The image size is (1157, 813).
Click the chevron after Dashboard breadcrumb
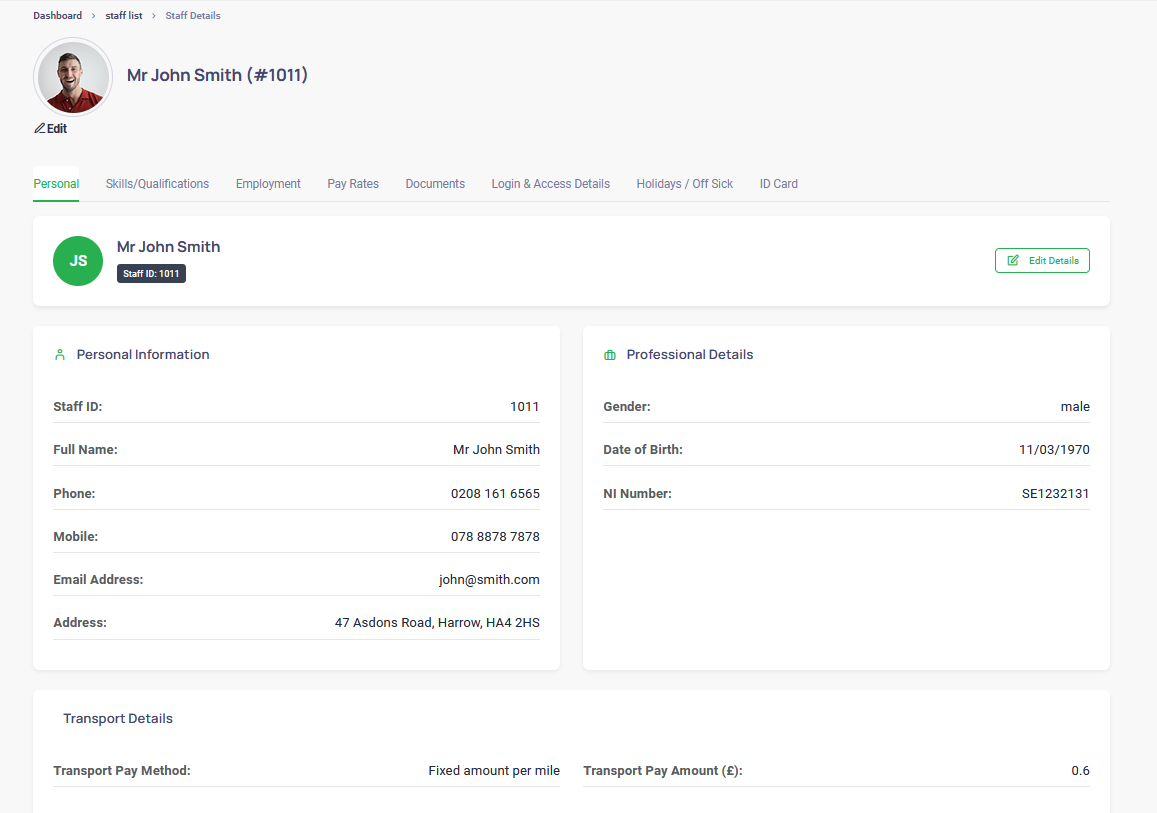92,15
